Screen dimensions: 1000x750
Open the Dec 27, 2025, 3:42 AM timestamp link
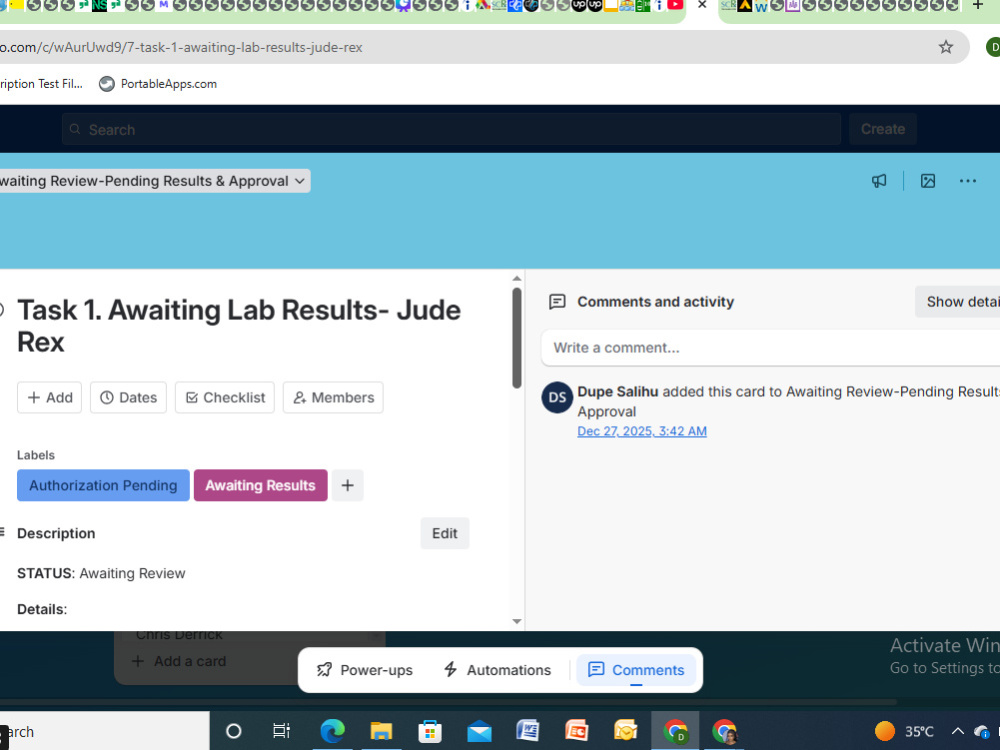642,431
